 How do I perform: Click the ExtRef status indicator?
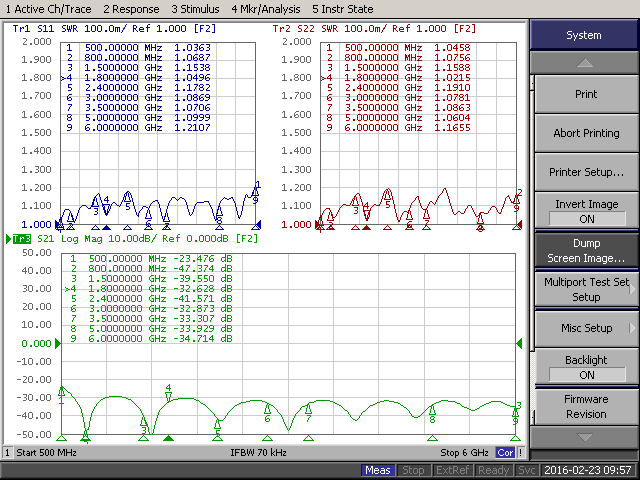pyautogui.click(x=452, y=470)
